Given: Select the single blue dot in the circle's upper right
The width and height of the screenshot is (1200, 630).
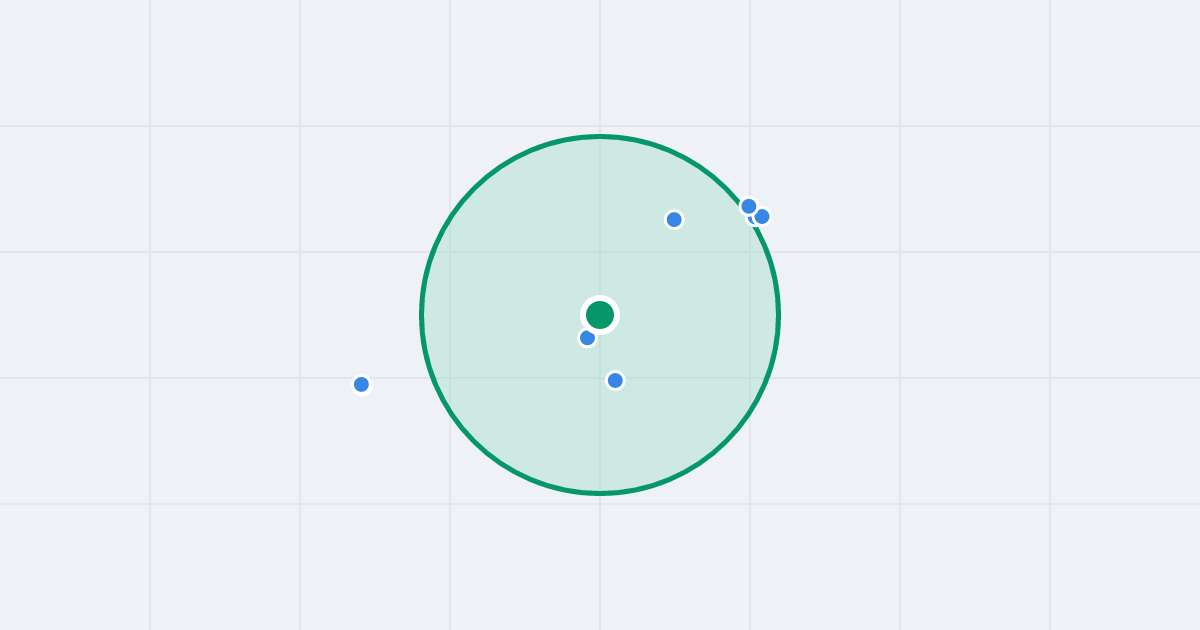Looking at the screenshot, I should click(674, 219).
